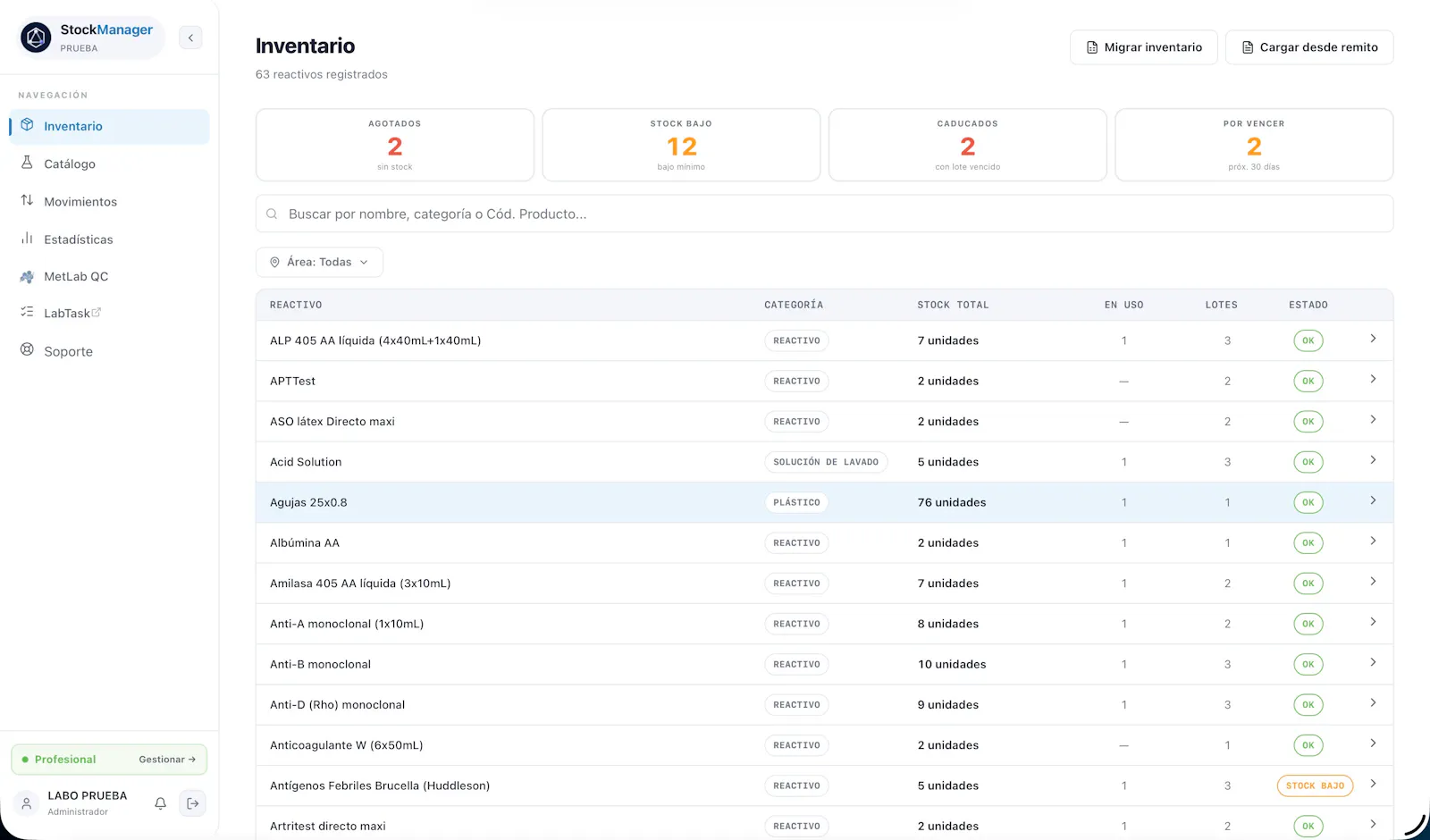Viewport: 1430px width, 840px height.
Task: Click the Estadísticas bar chart icon
Action: [27, 239]
